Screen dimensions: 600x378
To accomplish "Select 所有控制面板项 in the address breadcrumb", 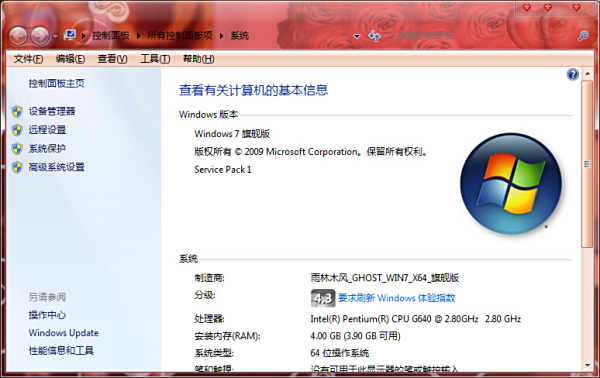I will click(180, 36).
